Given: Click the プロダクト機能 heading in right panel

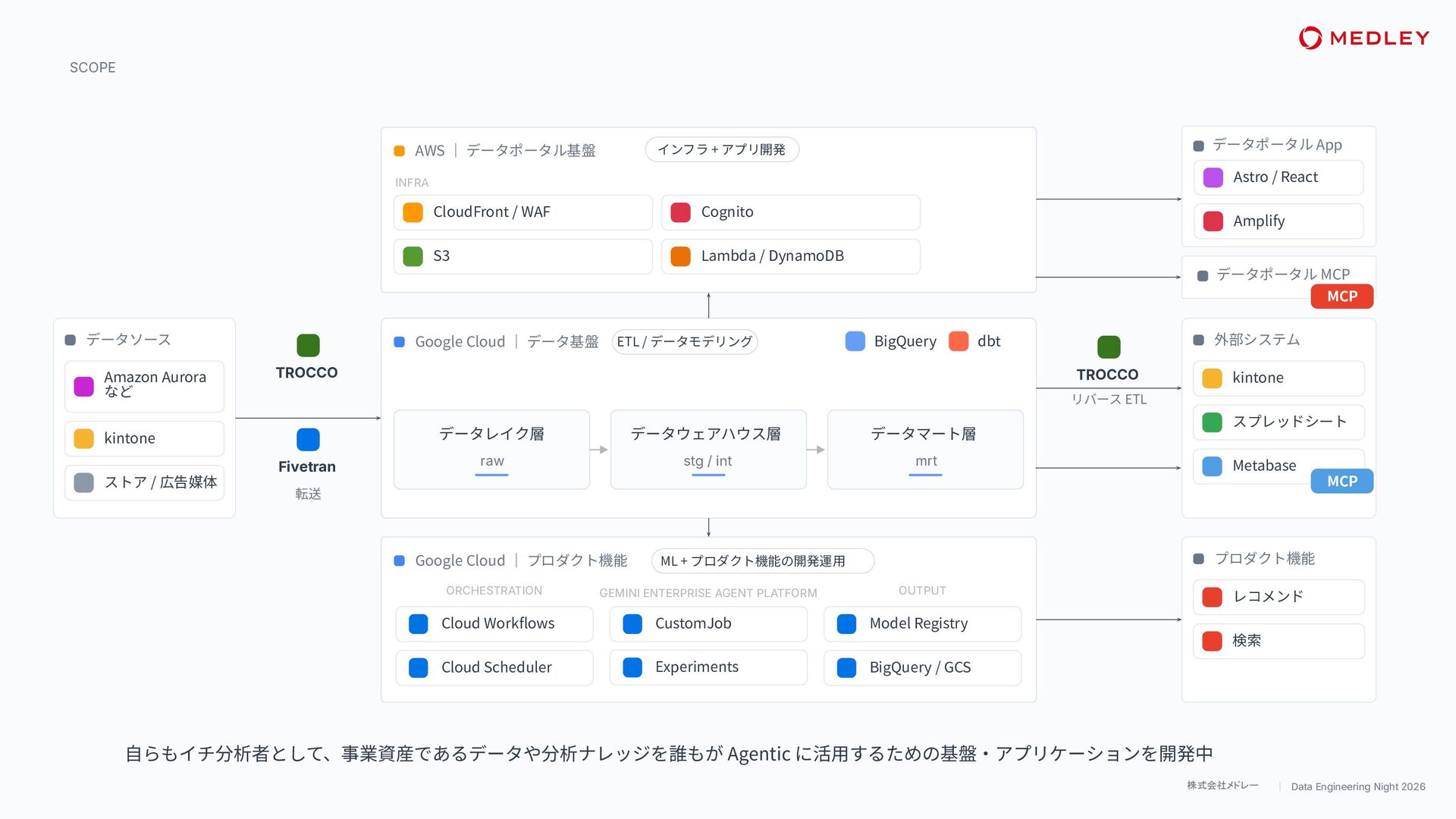Looking at the screenshot, I should [1264, 559].
